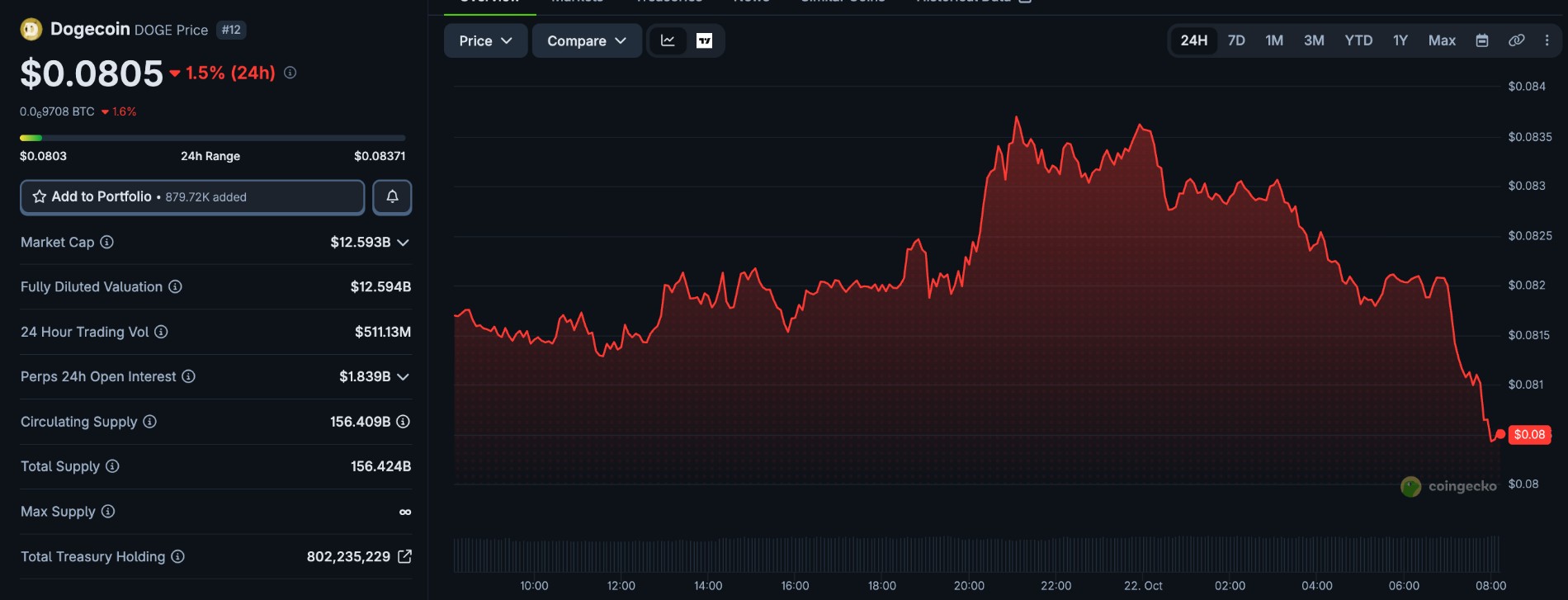The width and height of the screenshot is (1568, 600).
Task: Click the red $0.08 price label
Action: [1529, 434]
